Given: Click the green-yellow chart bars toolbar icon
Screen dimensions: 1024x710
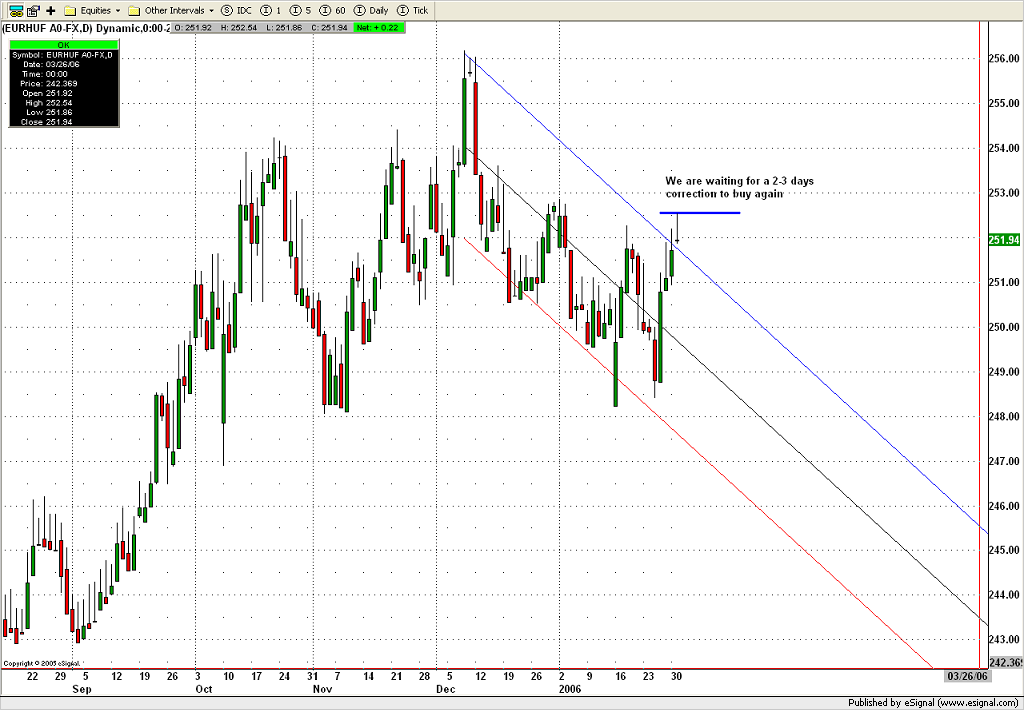Looking at the screenshot, I should [x=14, y=10].
